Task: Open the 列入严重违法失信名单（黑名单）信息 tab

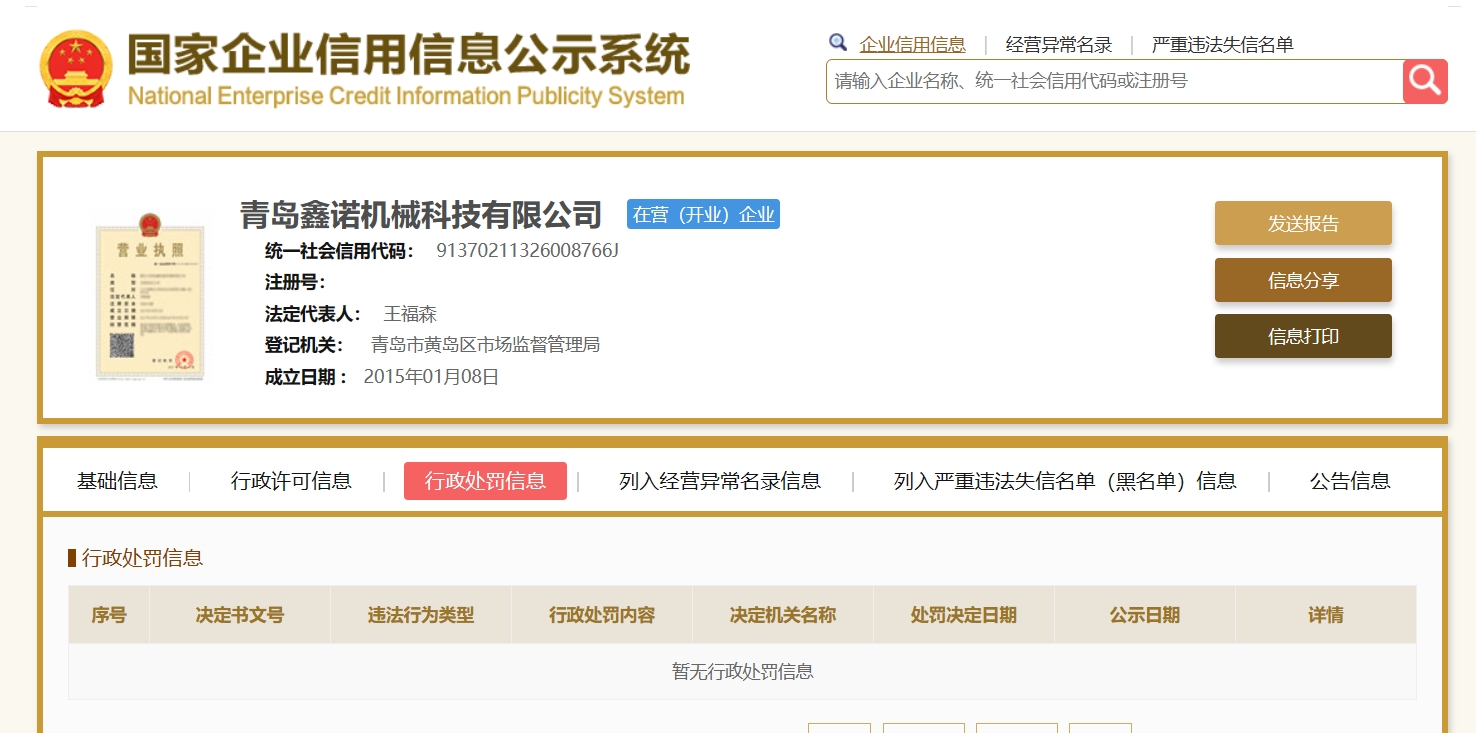Action: tap(1065, 481)
